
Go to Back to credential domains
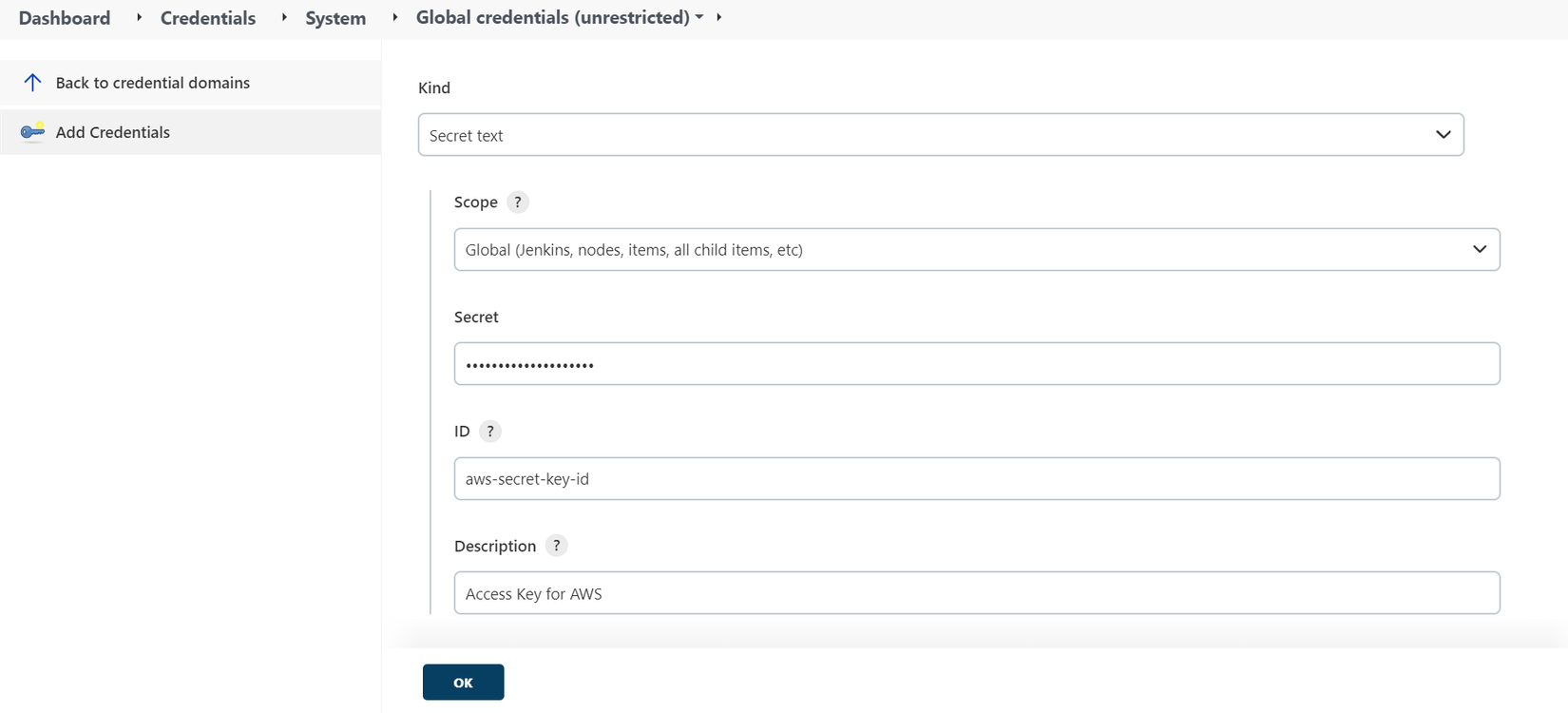pos(152,83)
